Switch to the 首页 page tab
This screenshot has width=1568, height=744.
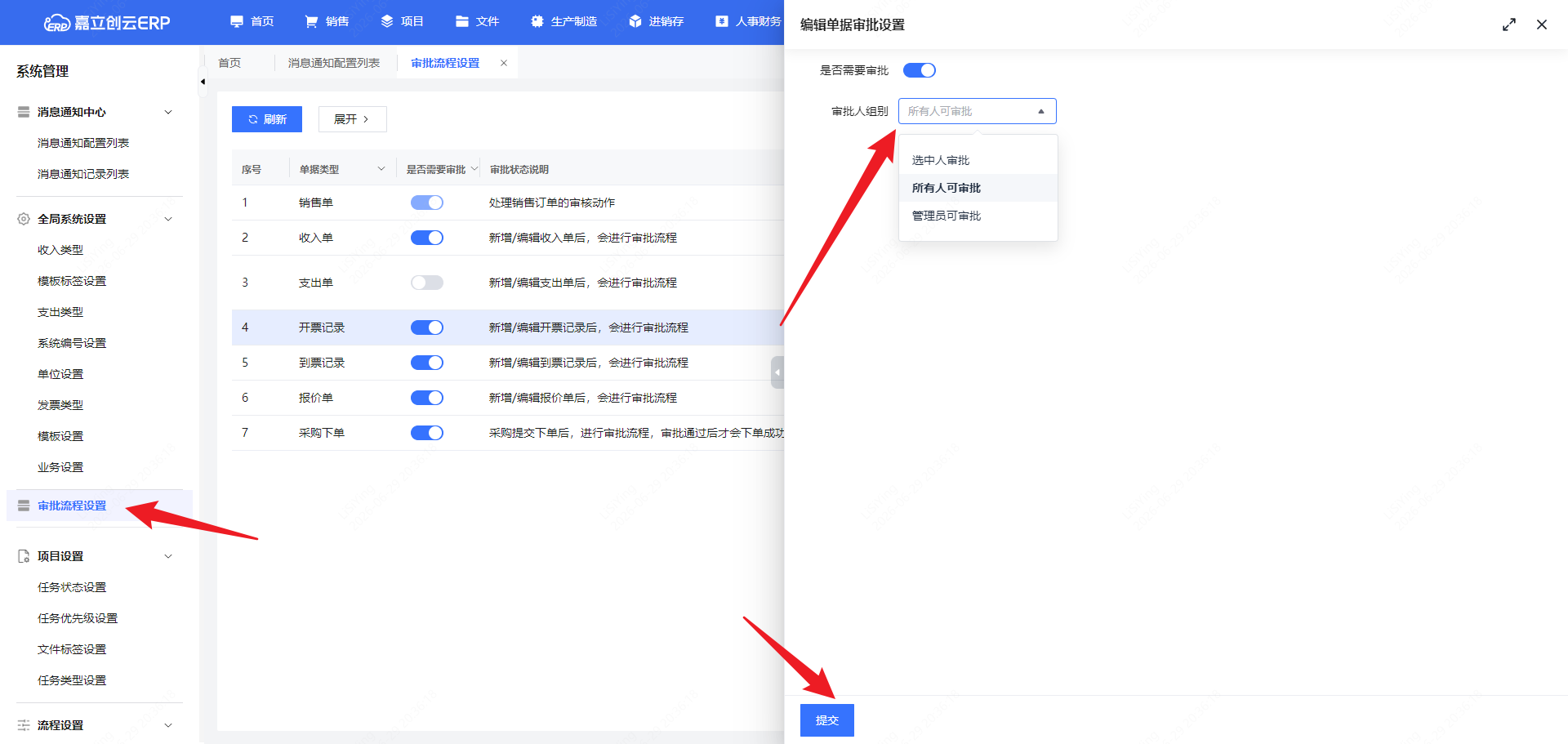click(x=229, y=63)
